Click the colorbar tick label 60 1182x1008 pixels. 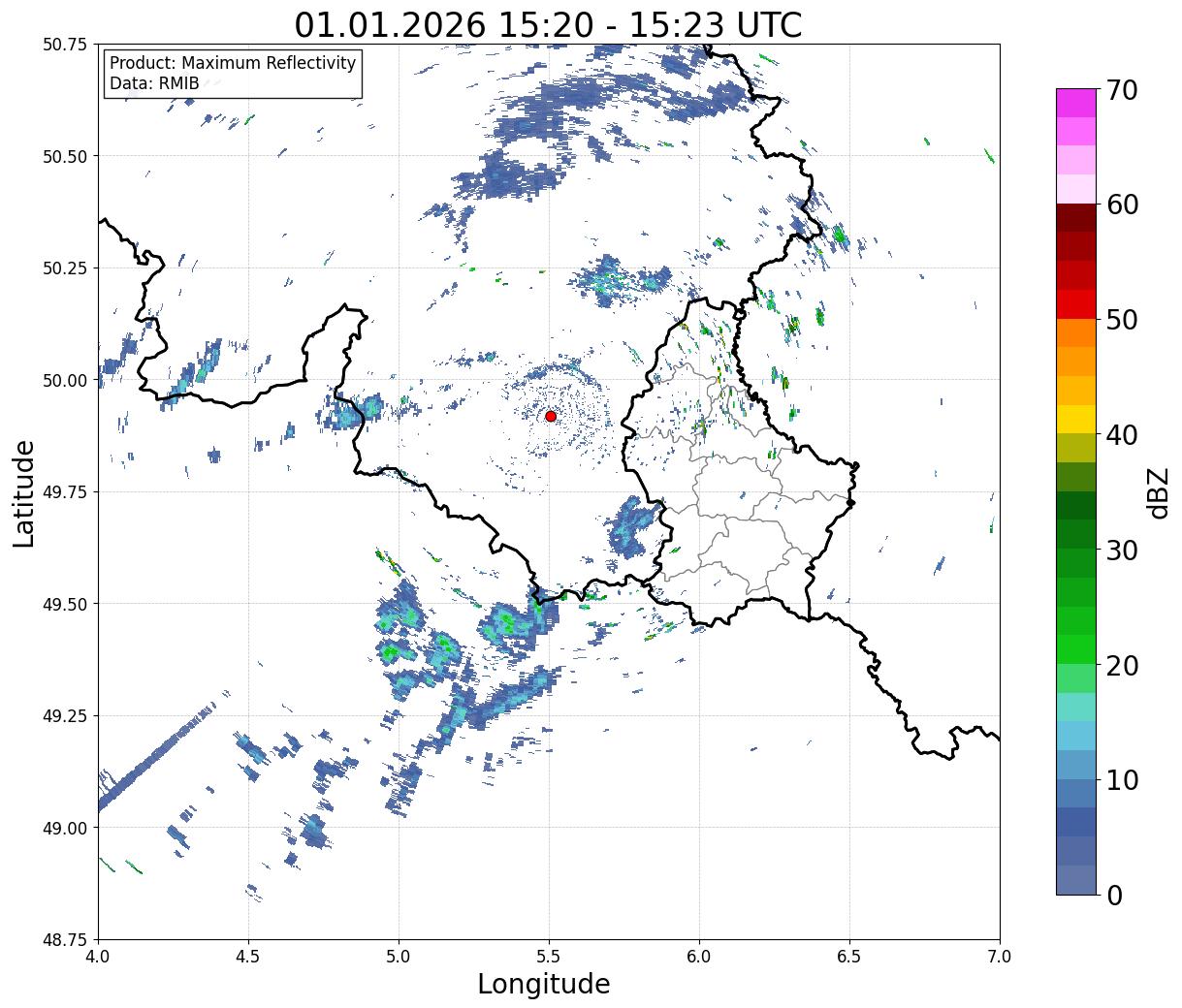[x=1121, y=205]
